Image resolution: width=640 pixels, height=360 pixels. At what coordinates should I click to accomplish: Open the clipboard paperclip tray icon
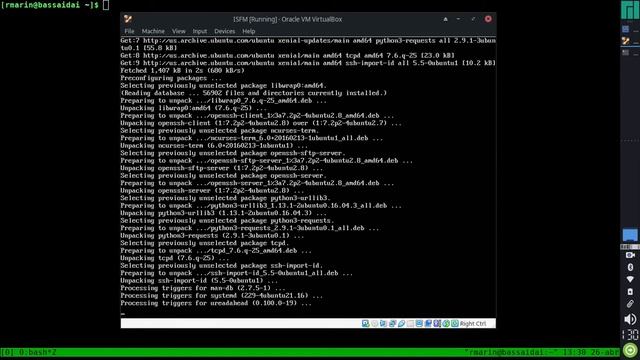pos(630,304)
